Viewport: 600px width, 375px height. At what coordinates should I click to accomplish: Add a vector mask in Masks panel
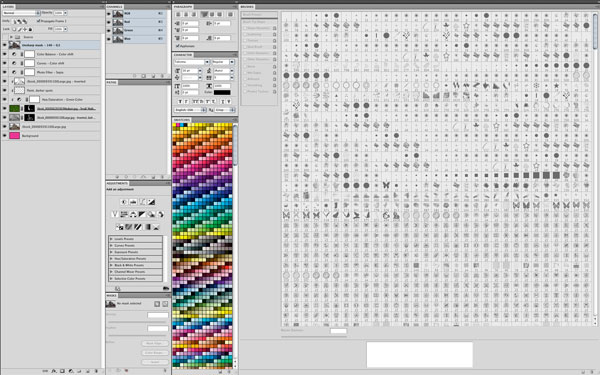pyautogui.click(x=165, y=304)
